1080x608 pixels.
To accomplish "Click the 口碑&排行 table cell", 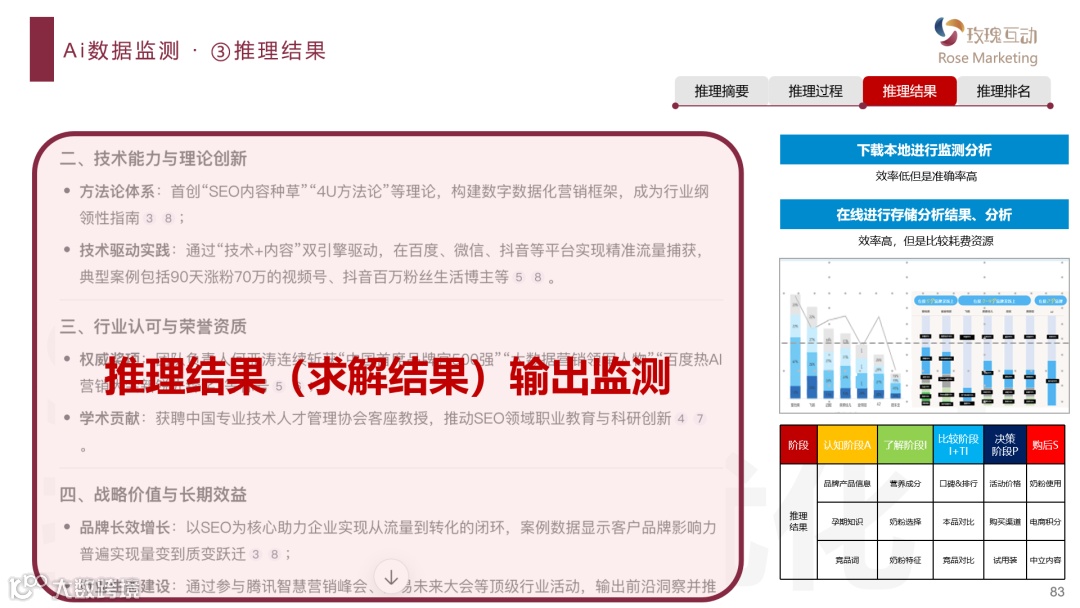I will [x=958, y=483].
